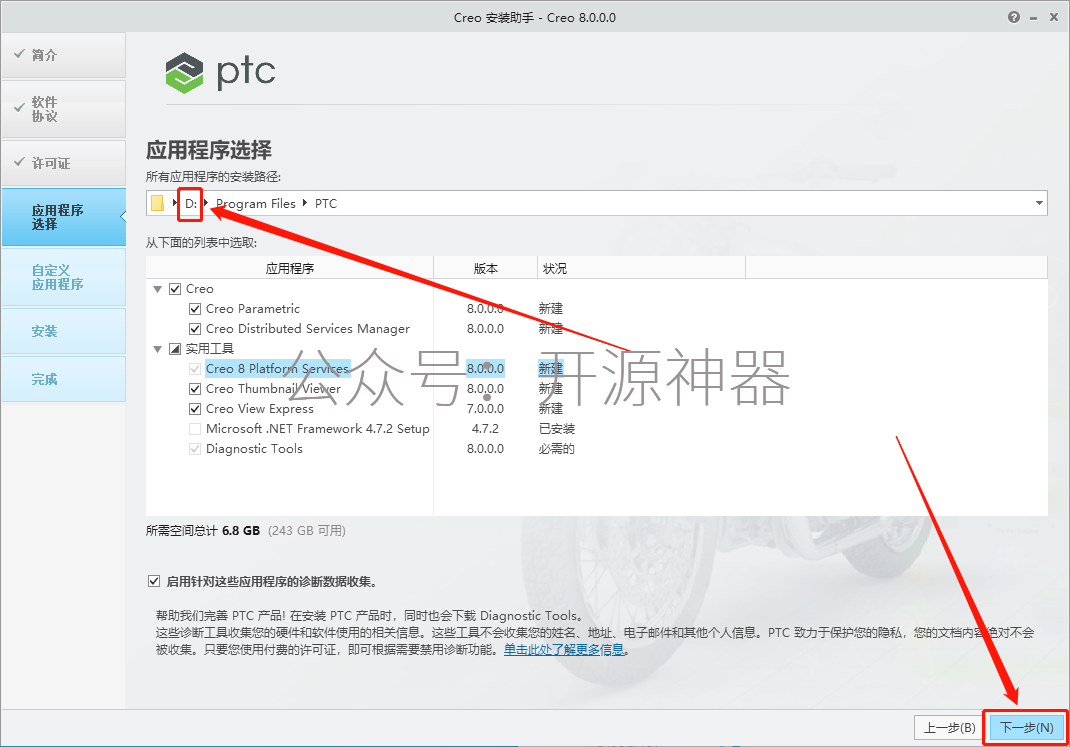This screenshot has height=747, width=1070.
Task: Click 必需的 status for Diagnostic Tools
Action: (x=557, y=449)
